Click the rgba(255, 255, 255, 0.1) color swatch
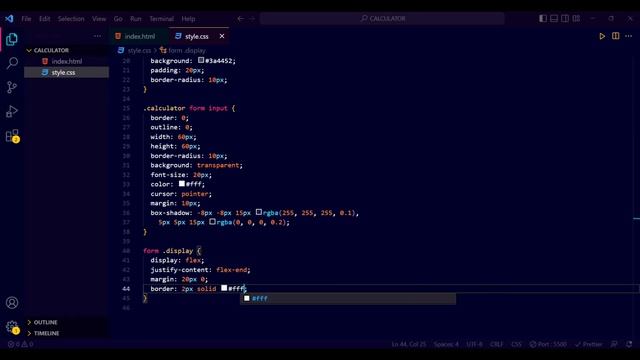This screenshot has height=360, width=640. click(x=259, y=212)
